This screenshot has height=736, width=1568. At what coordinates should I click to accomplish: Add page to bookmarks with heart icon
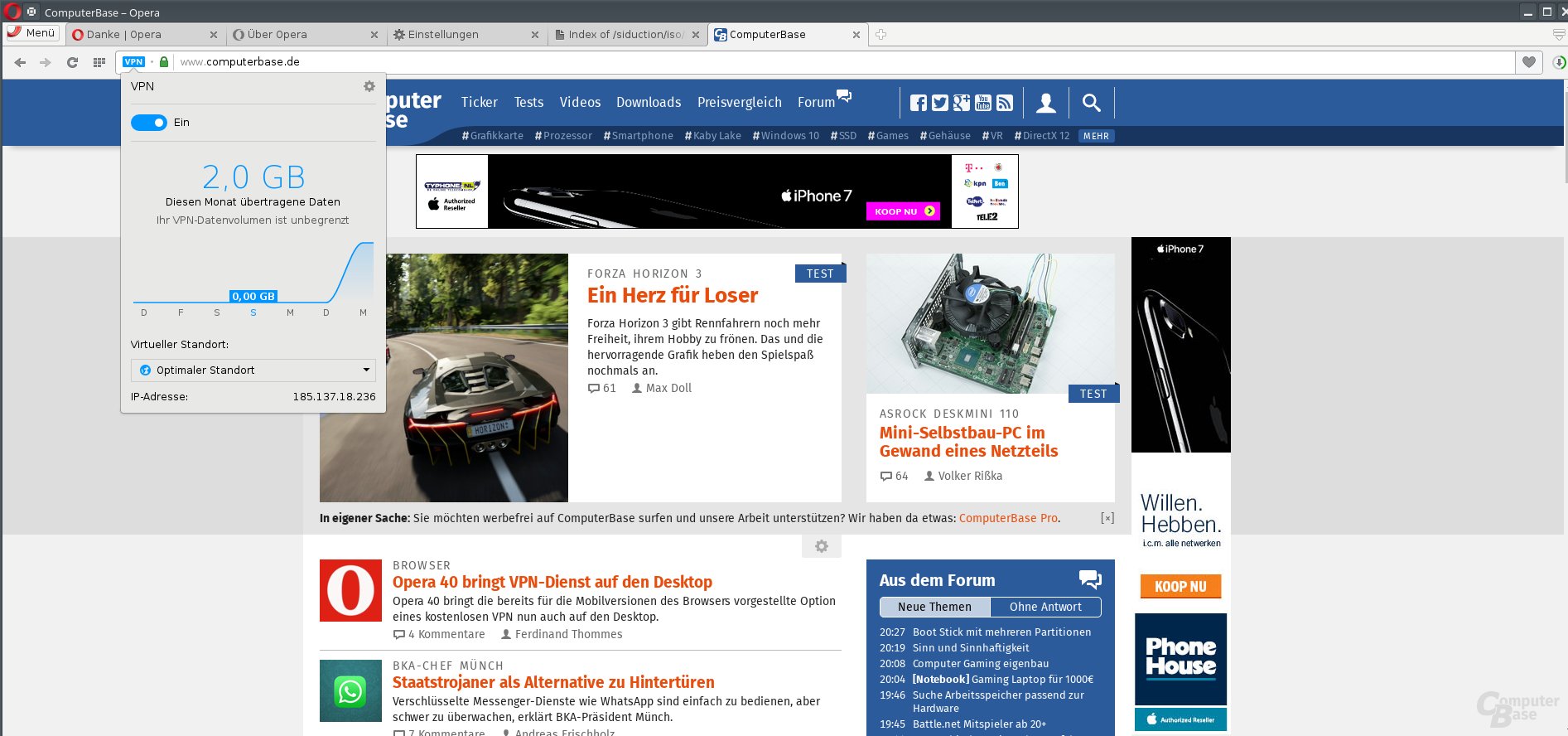pyautogui.click(x=1529, y=62)
